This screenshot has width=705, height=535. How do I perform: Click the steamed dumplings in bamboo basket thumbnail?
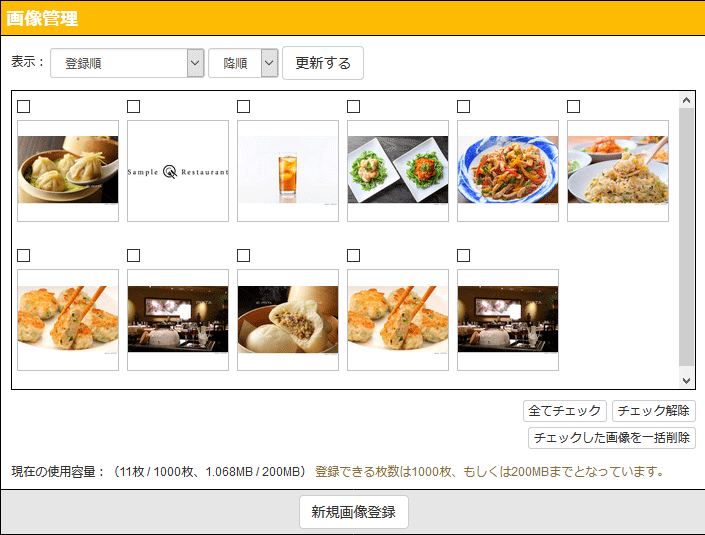[x=68, y=170]
